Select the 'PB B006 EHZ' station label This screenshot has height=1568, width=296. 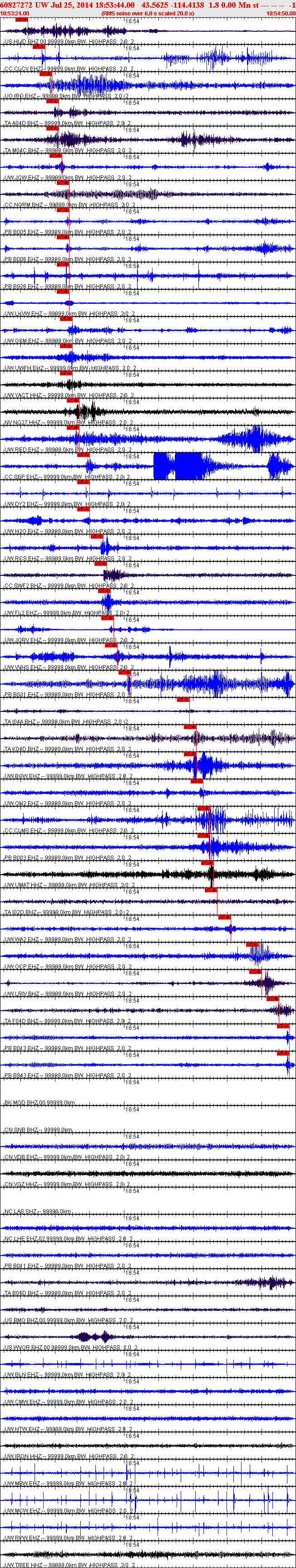click(x=22, y=260)
